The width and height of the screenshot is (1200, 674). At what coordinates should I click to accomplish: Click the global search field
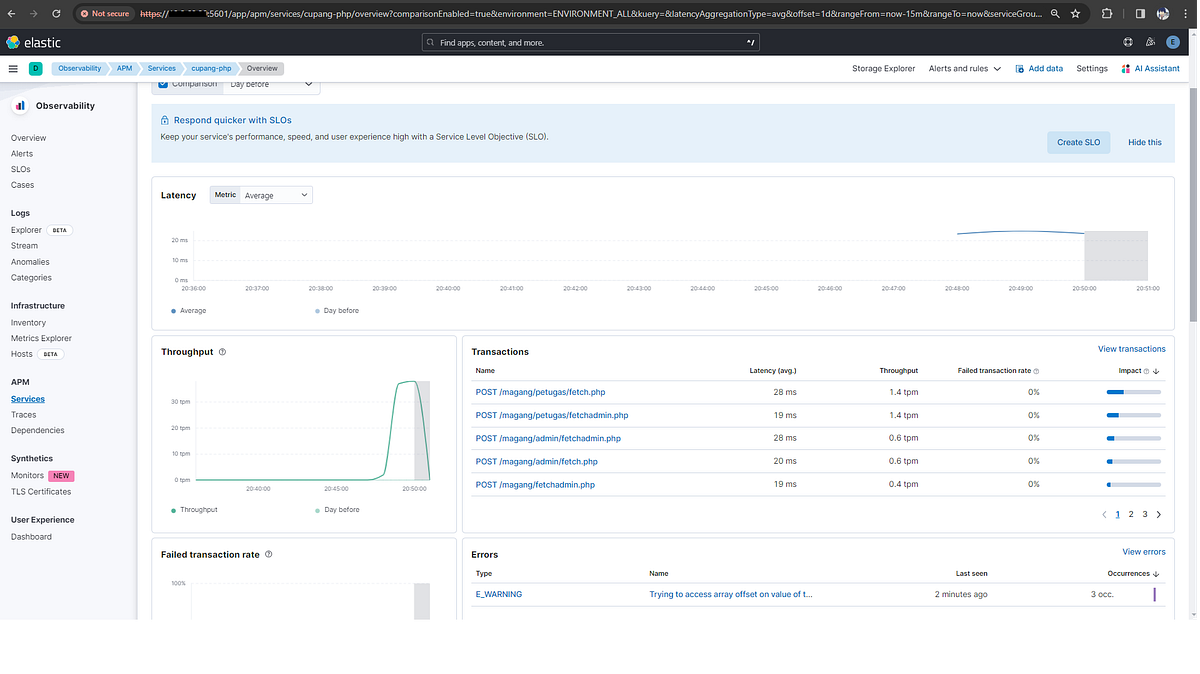(x=590, y=42)
